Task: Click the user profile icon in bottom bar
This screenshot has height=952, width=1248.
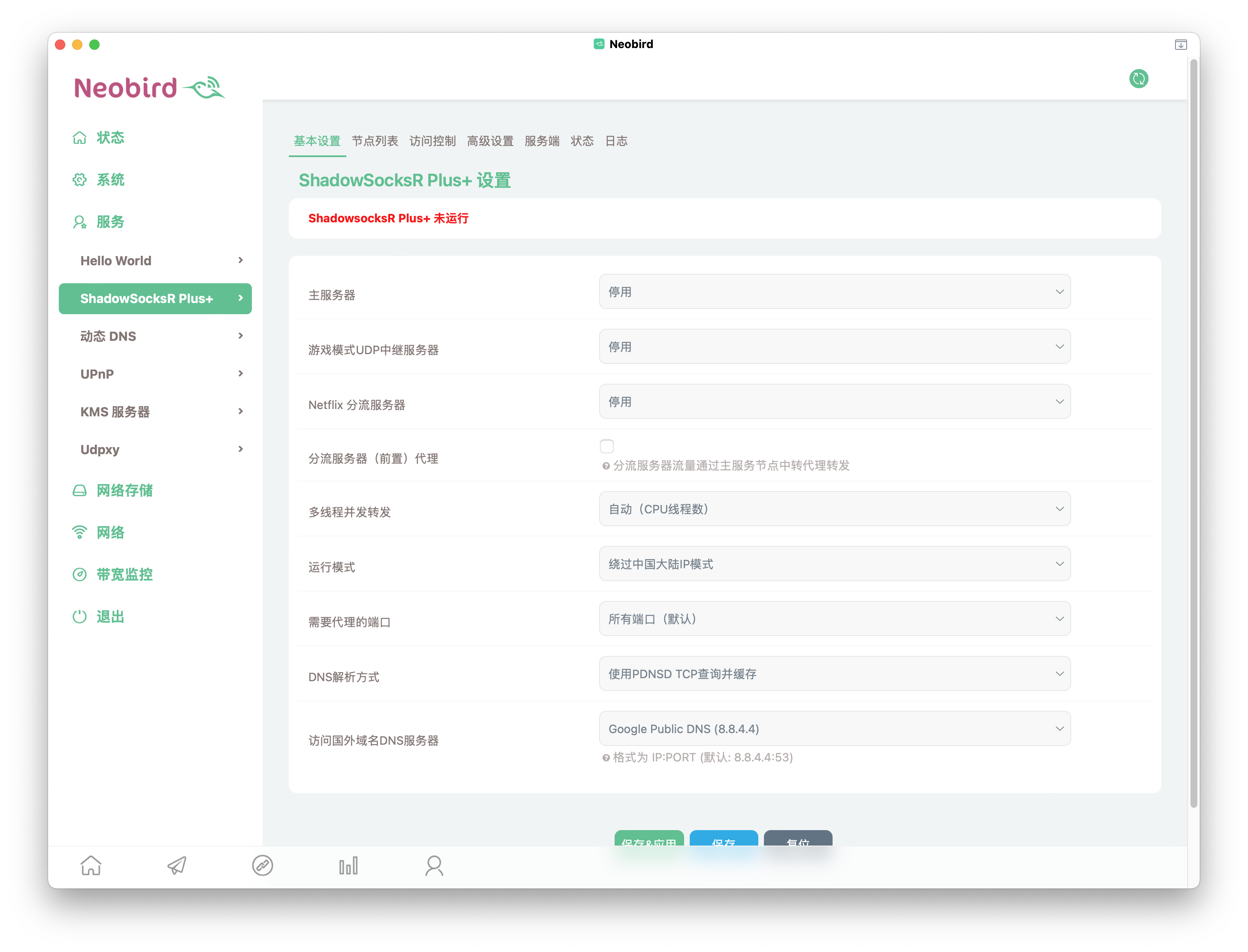Action: (434, 865)
